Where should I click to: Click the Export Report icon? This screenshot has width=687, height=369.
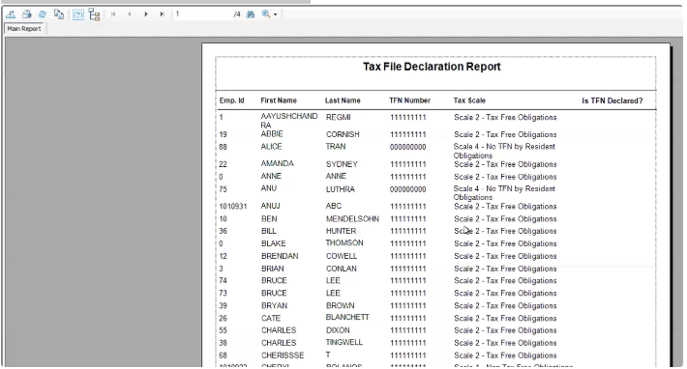click(11, 14)
